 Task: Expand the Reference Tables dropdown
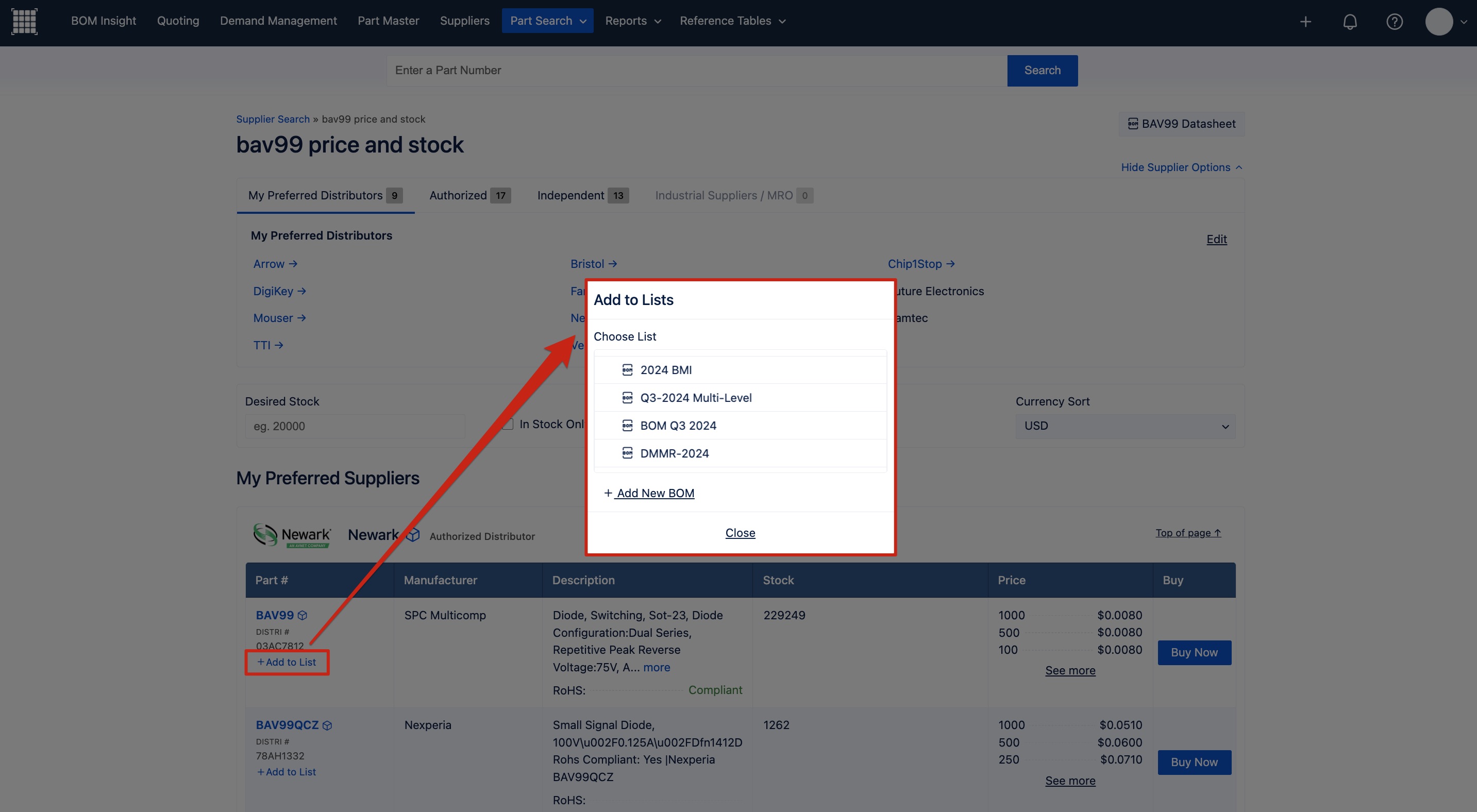732,21
